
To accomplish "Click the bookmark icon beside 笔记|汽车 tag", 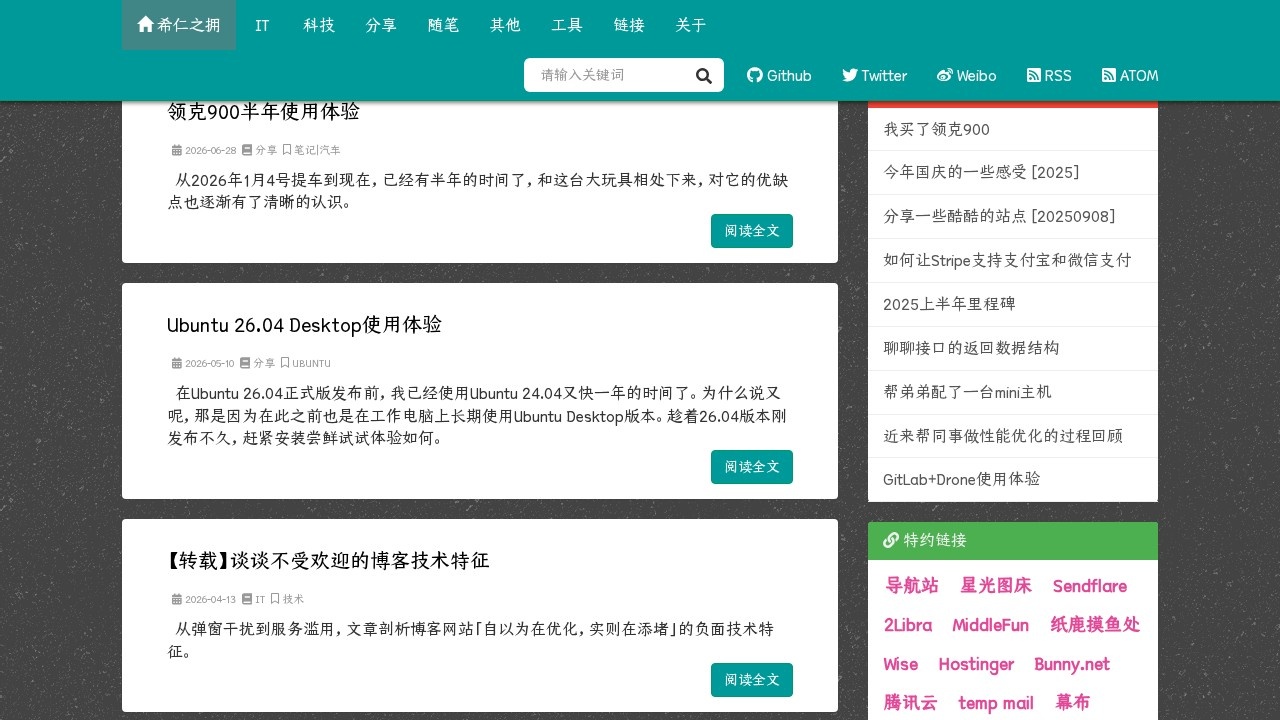I will [x=287, y=150].
